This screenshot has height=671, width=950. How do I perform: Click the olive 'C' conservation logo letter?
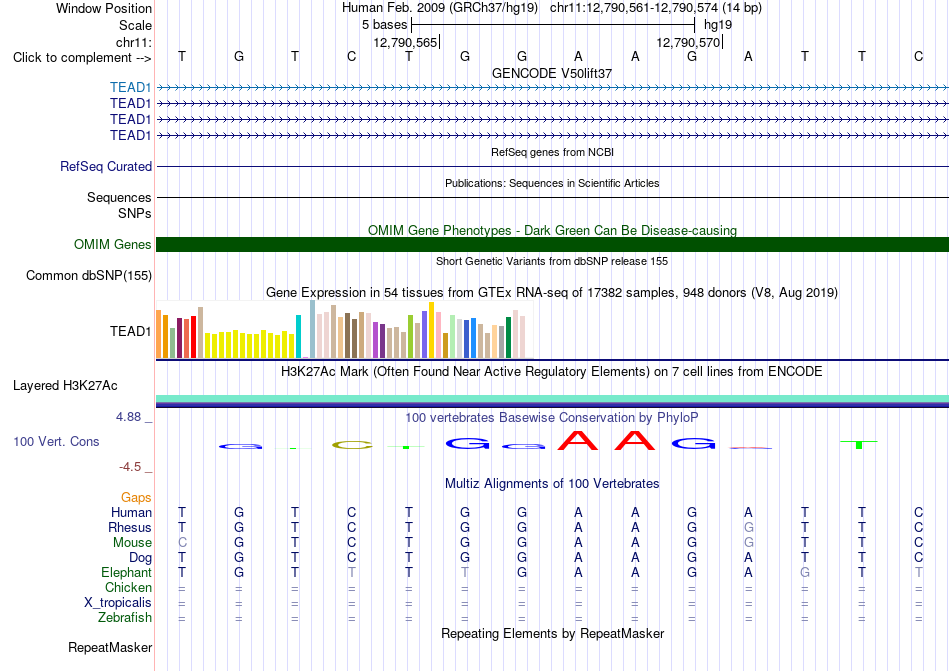coord(353,446)
